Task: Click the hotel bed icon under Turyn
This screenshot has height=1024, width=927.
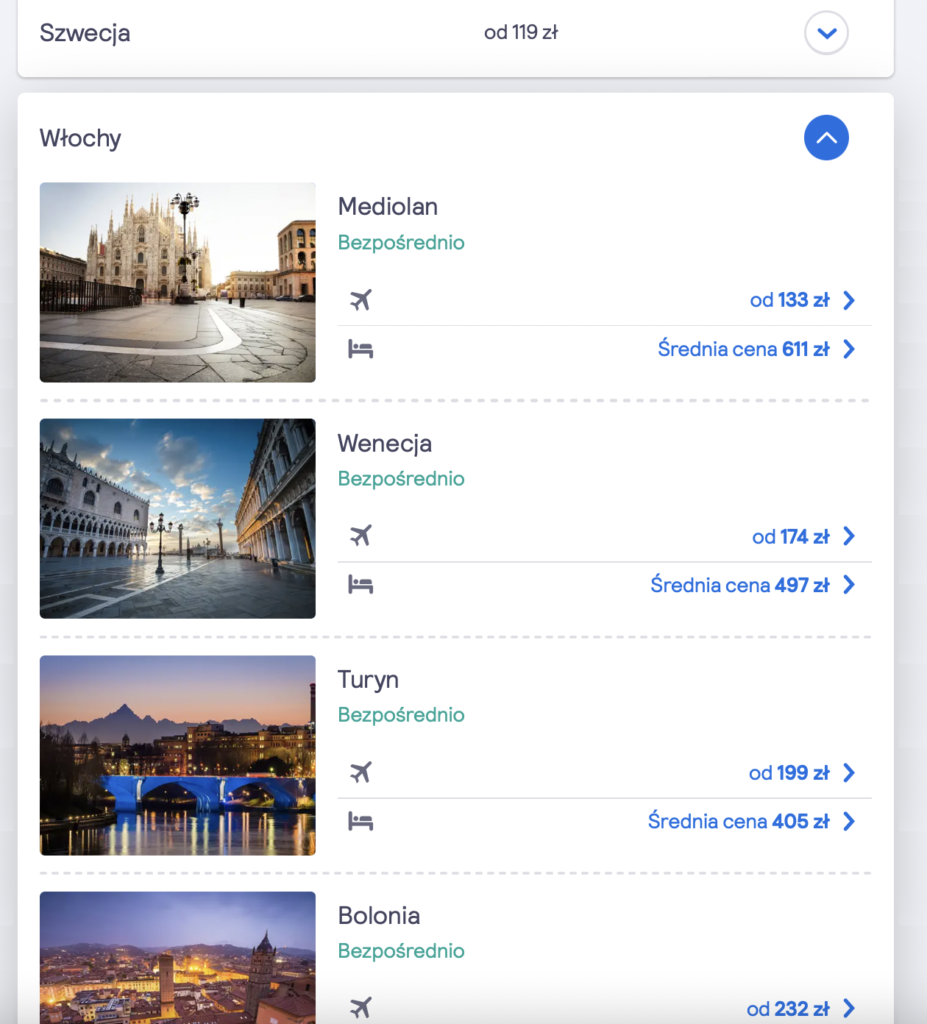Action: [x=361, y=821]
